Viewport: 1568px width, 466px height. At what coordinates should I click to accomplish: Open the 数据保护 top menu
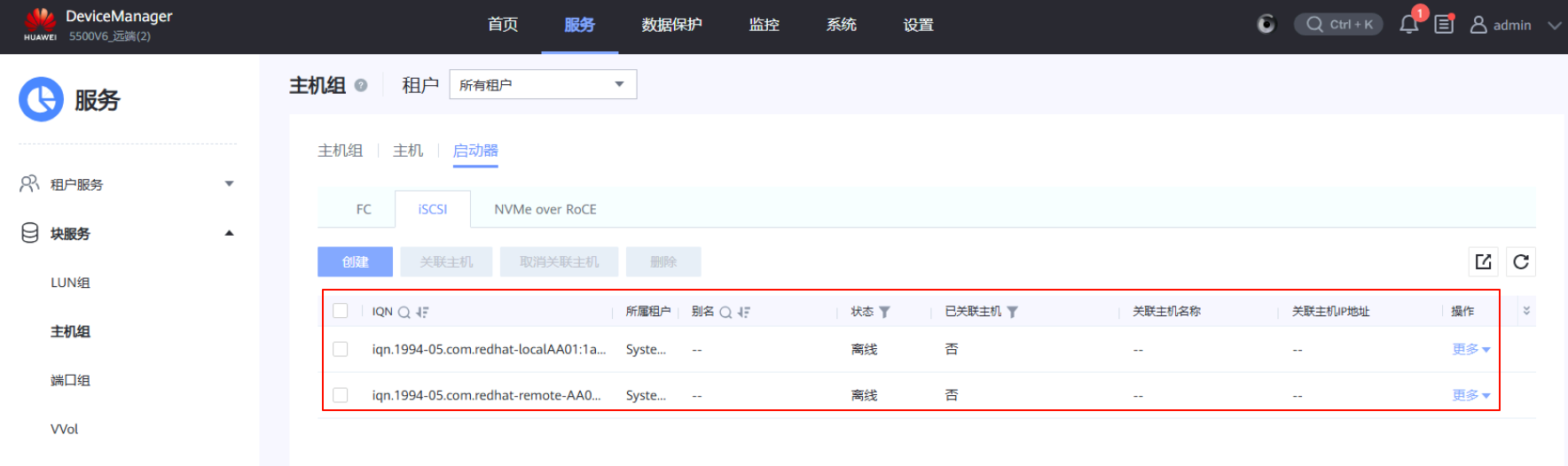click(671, 25)
